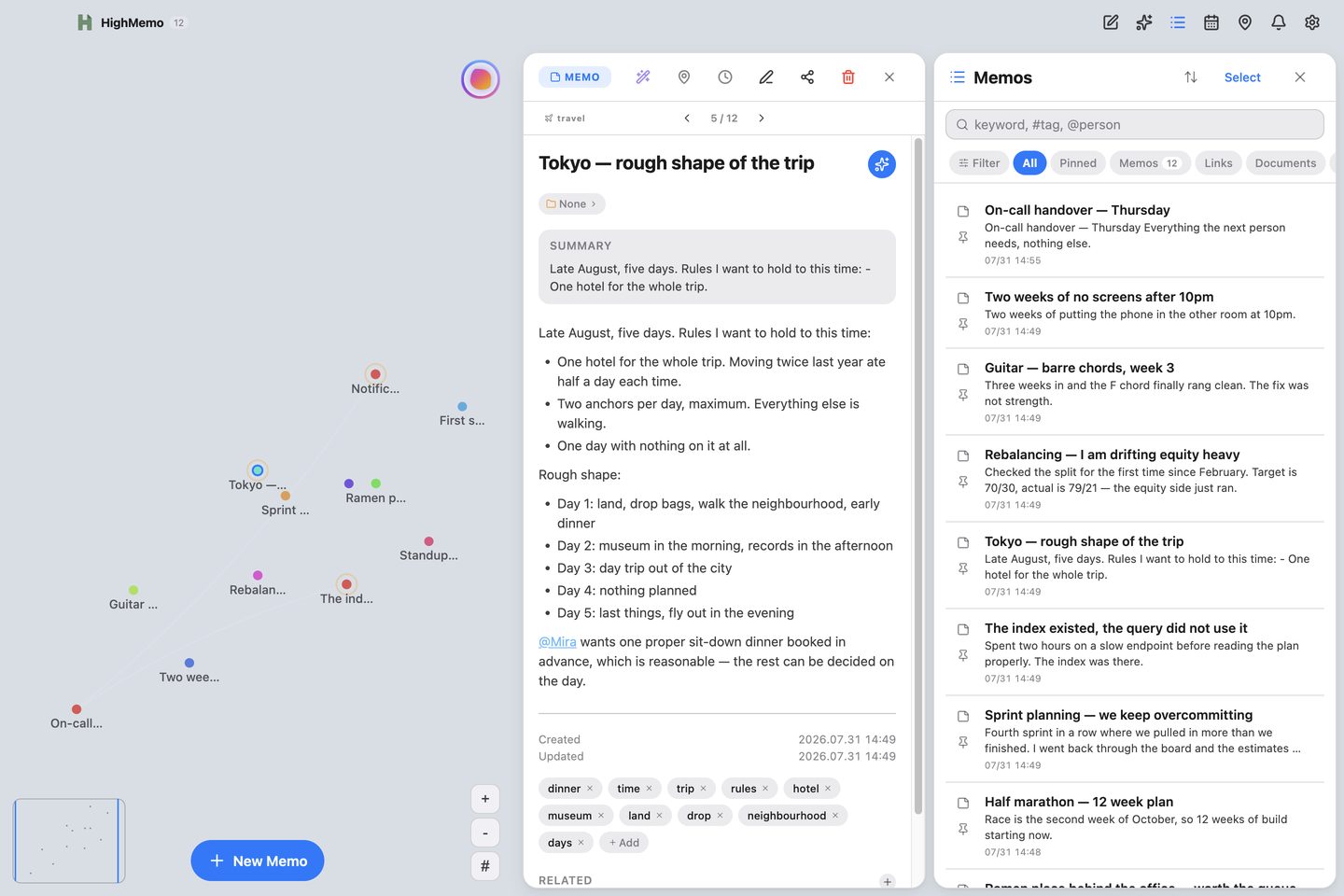Image resolution: width=1344 pixels, height=896 pixels.
Task: Select the All filter tab
Action: [1029, 163]
